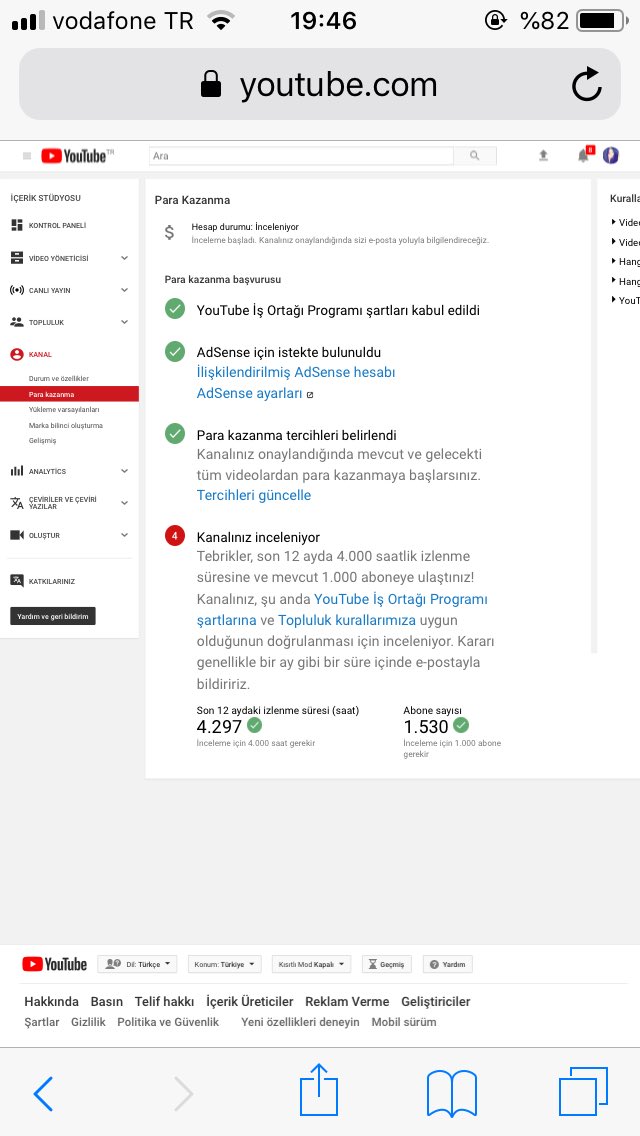Click the Topluluk people icon

pyautogui.click(x=17, y=322)
